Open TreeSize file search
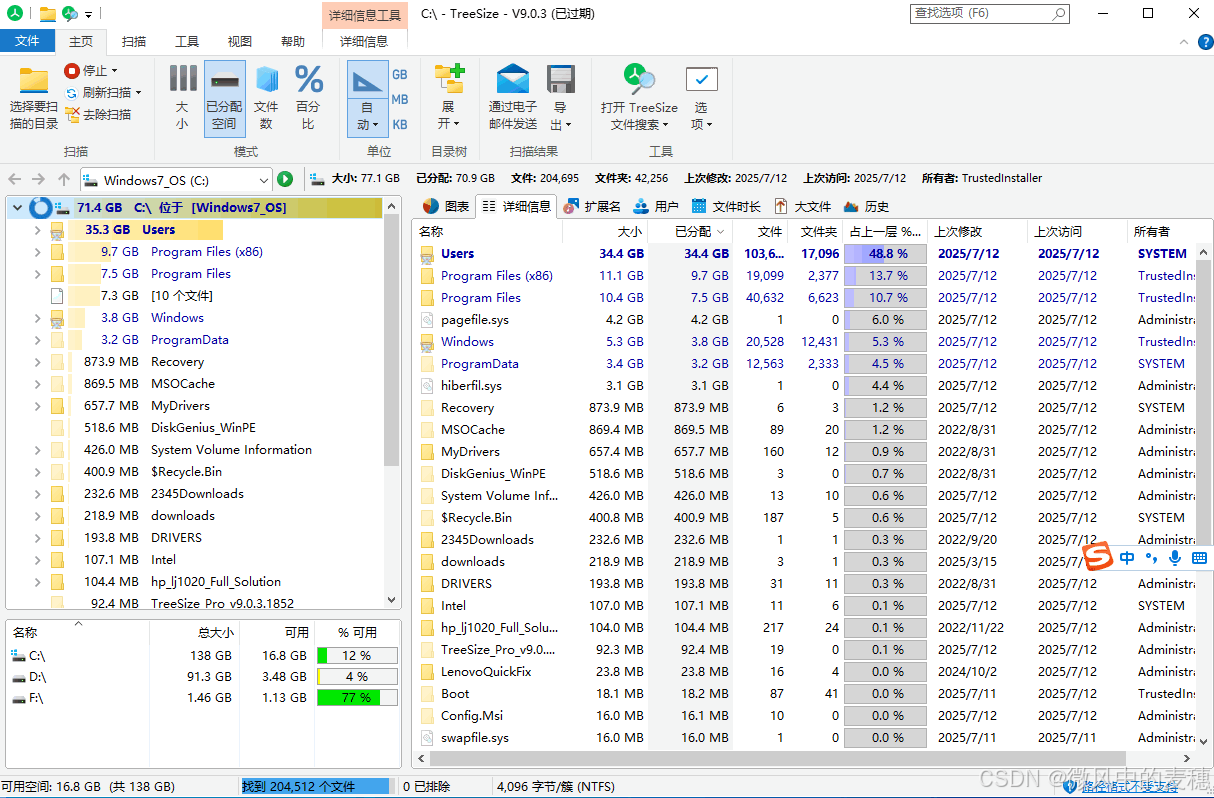 (639, 99)
